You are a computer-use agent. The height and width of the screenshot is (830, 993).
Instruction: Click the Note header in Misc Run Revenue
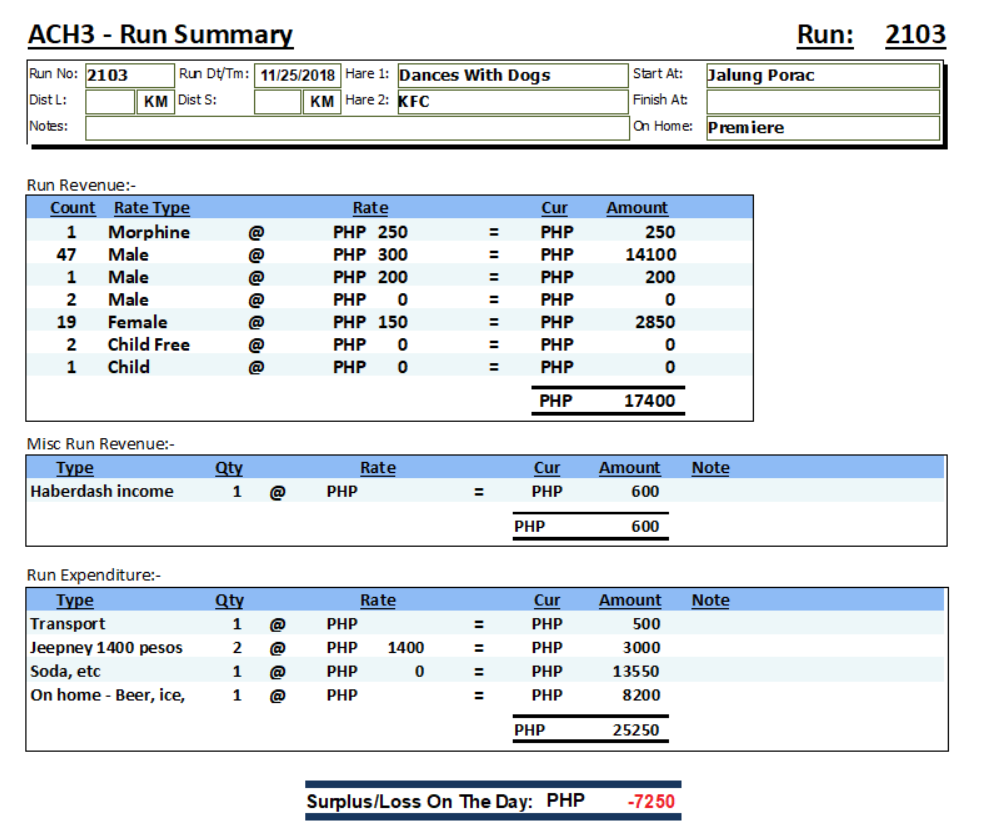tap(710, 468)
